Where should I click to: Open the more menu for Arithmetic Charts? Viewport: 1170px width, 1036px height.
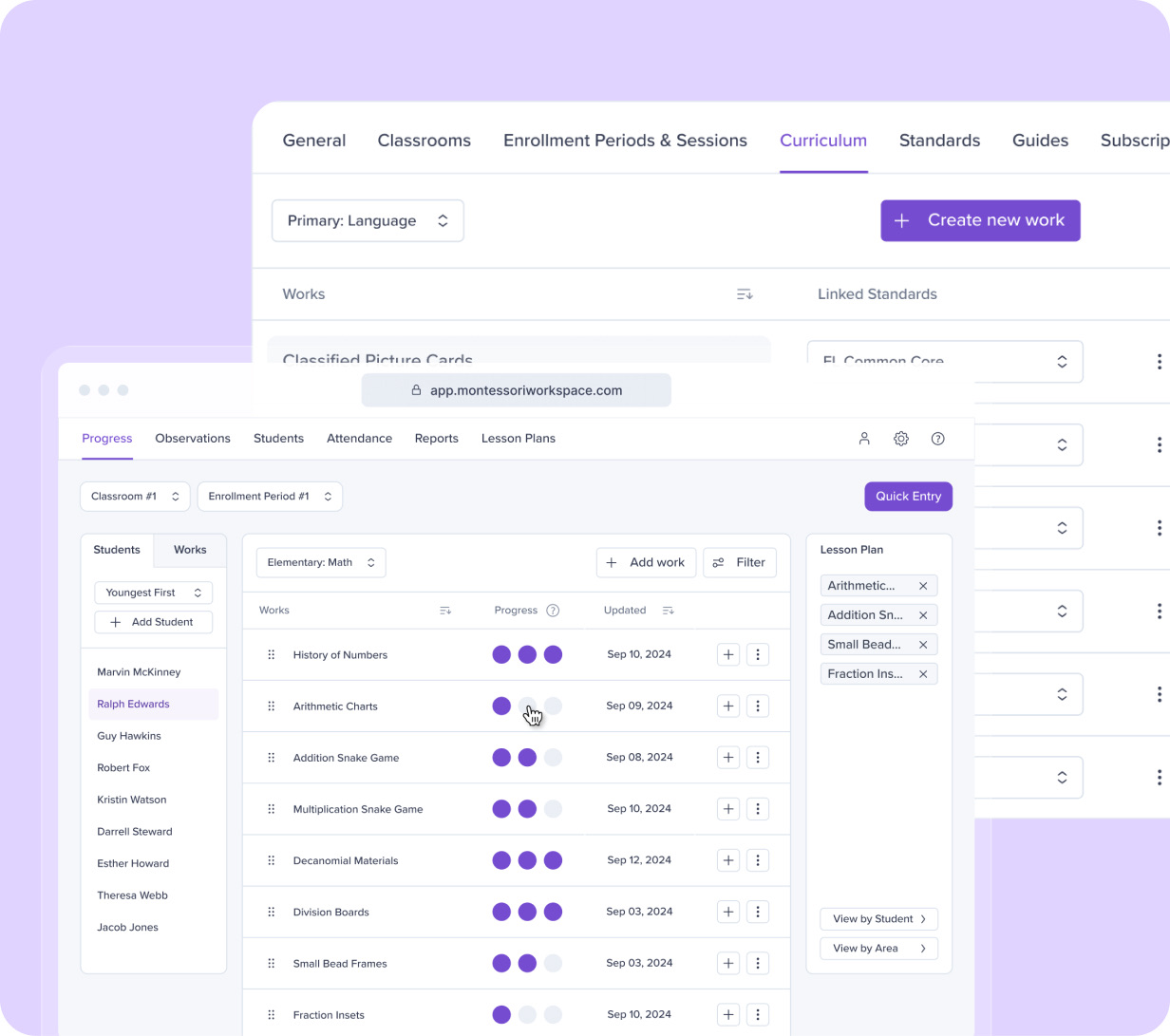pos(758,706)
